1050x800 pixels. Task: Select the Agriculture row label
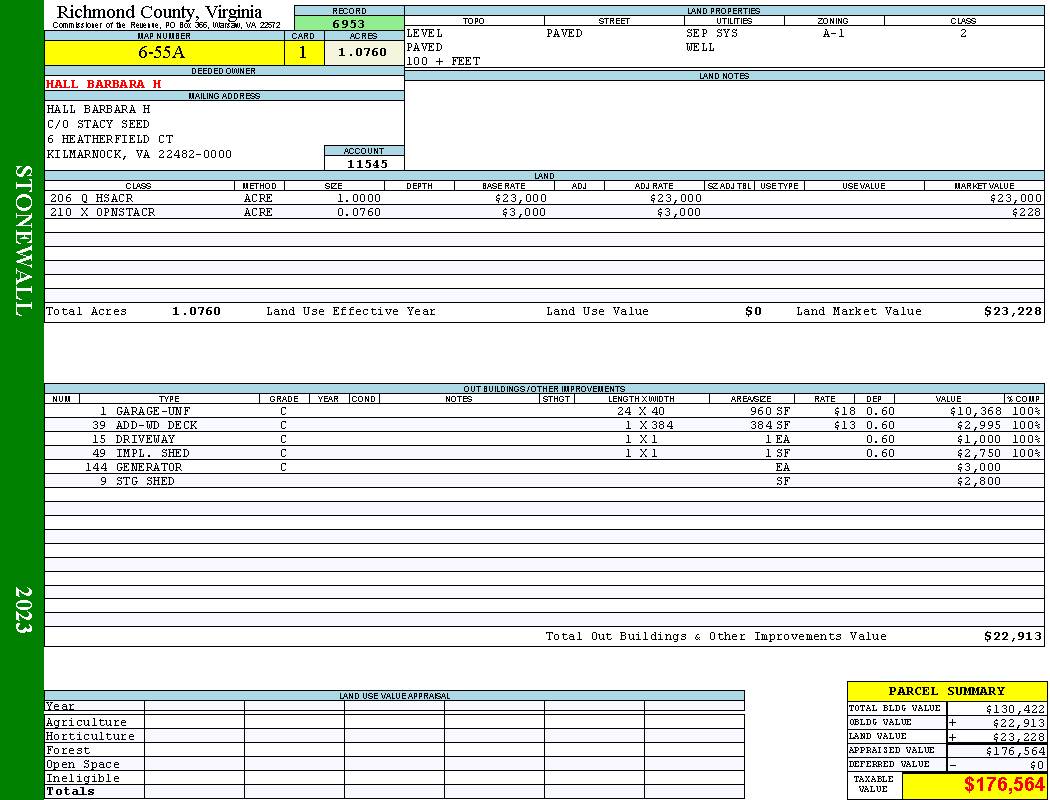pyautogui.click(x=86, y=722)
